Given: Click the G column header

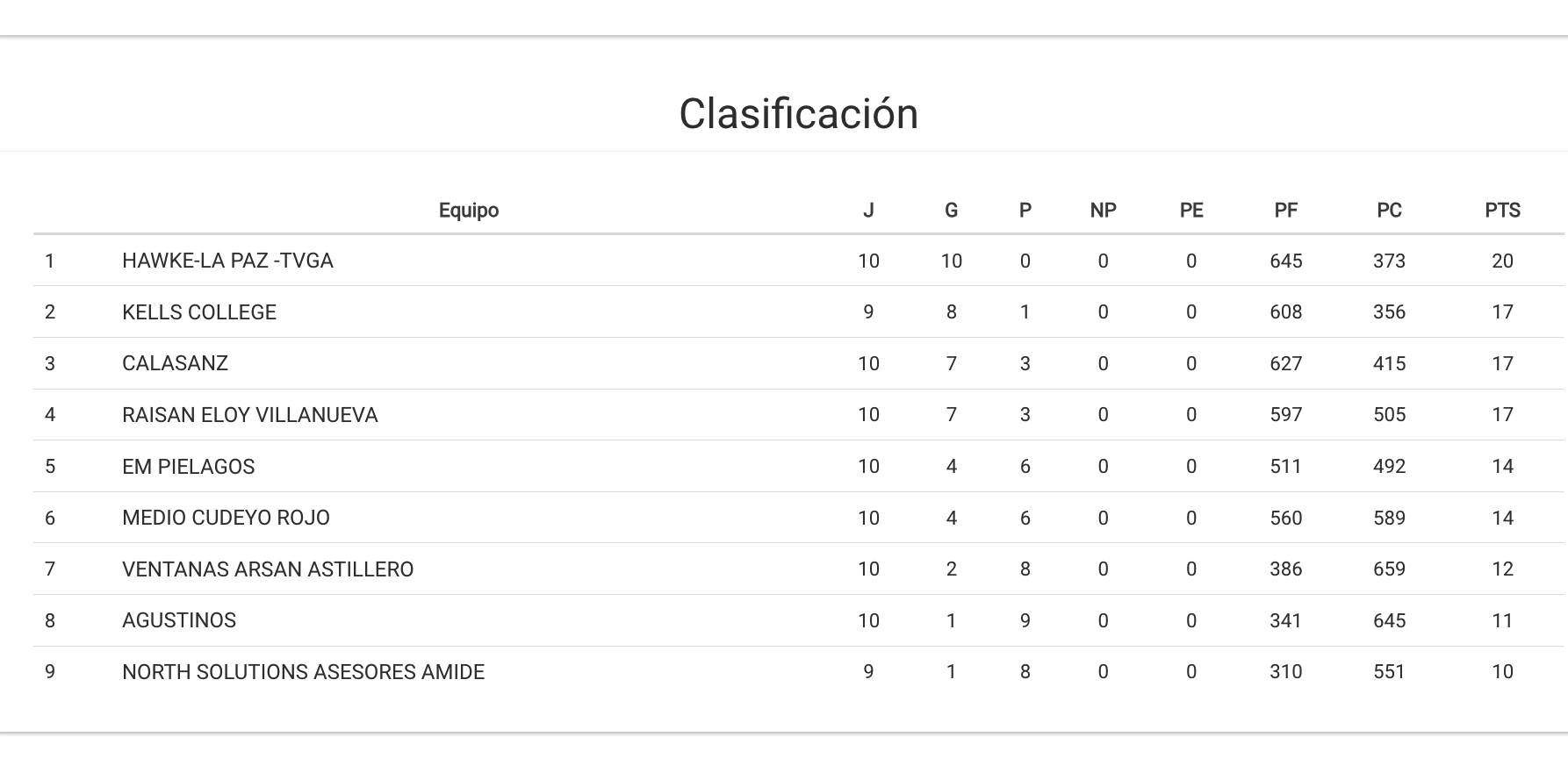Looking at the screenshot, I should pos(951,211).
